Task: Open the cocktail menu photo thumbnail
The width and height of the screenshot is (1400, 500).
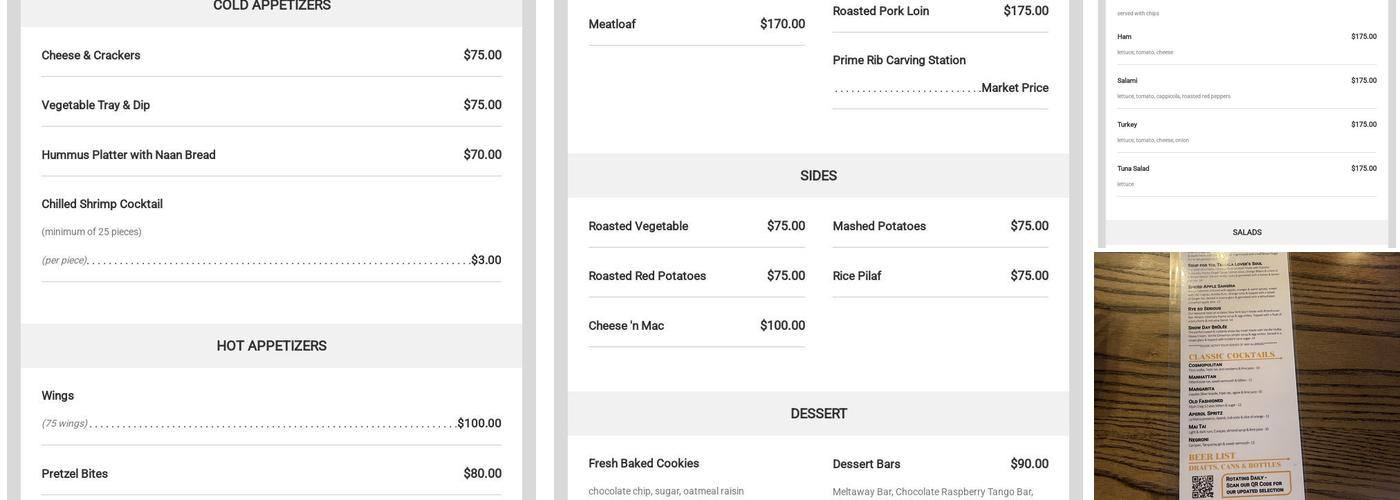Action: click(1246, 376)
